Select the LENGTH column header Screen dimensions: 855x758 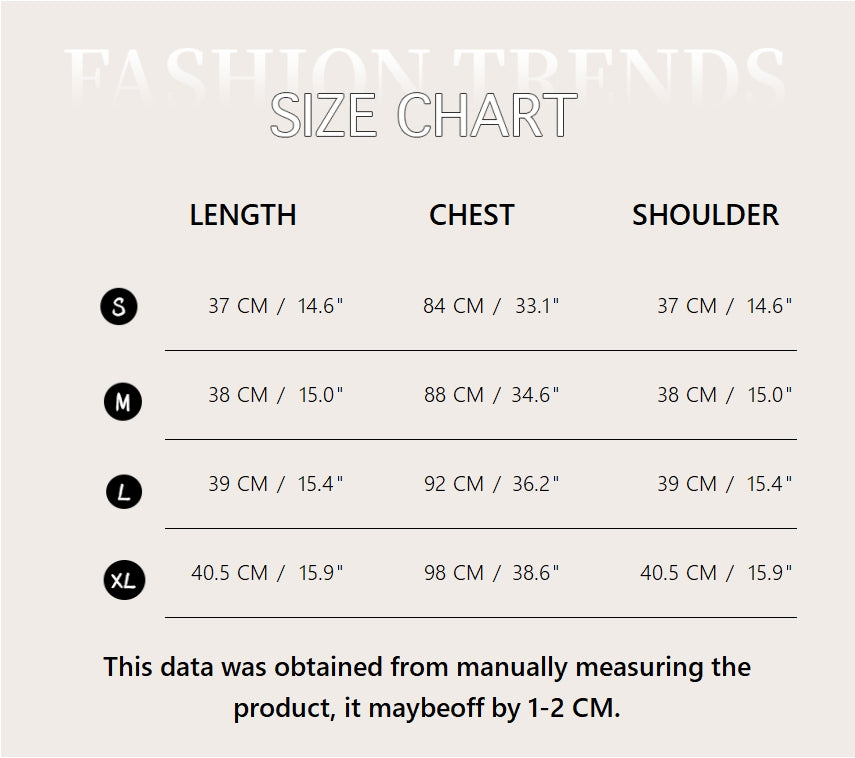(x=243, y=215)
